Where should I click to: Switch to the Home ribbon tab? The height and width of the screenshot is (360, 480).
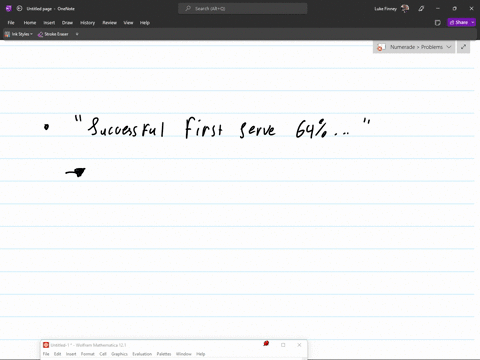[x=30, y=23]
